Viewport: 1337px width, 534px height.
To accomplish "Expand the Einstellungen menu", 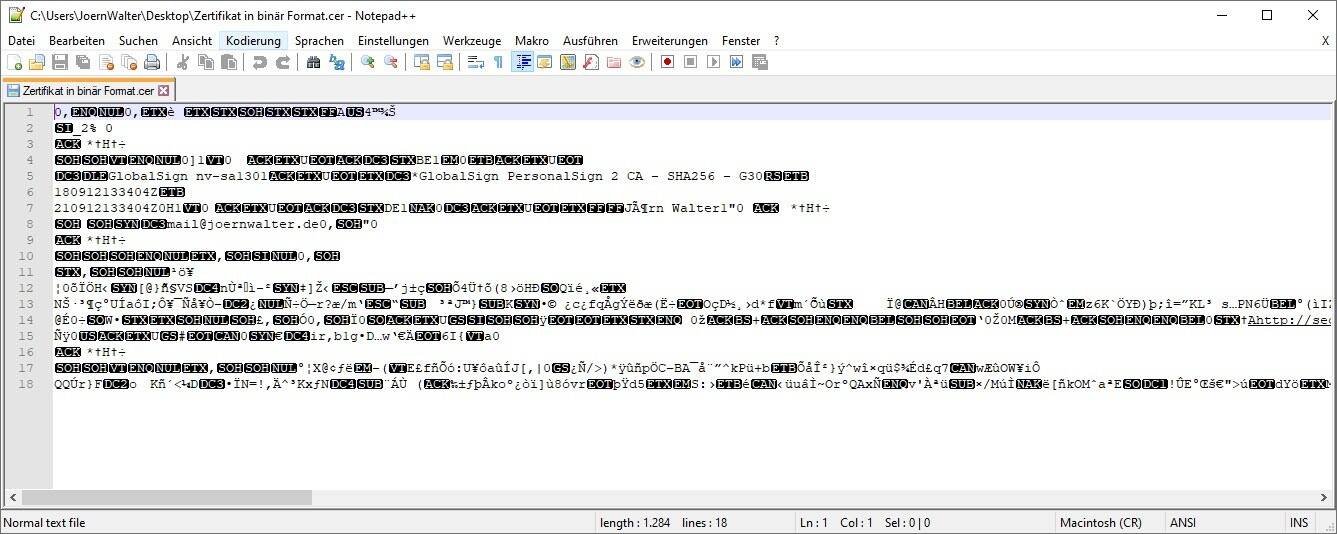I will tap(393, 41).
